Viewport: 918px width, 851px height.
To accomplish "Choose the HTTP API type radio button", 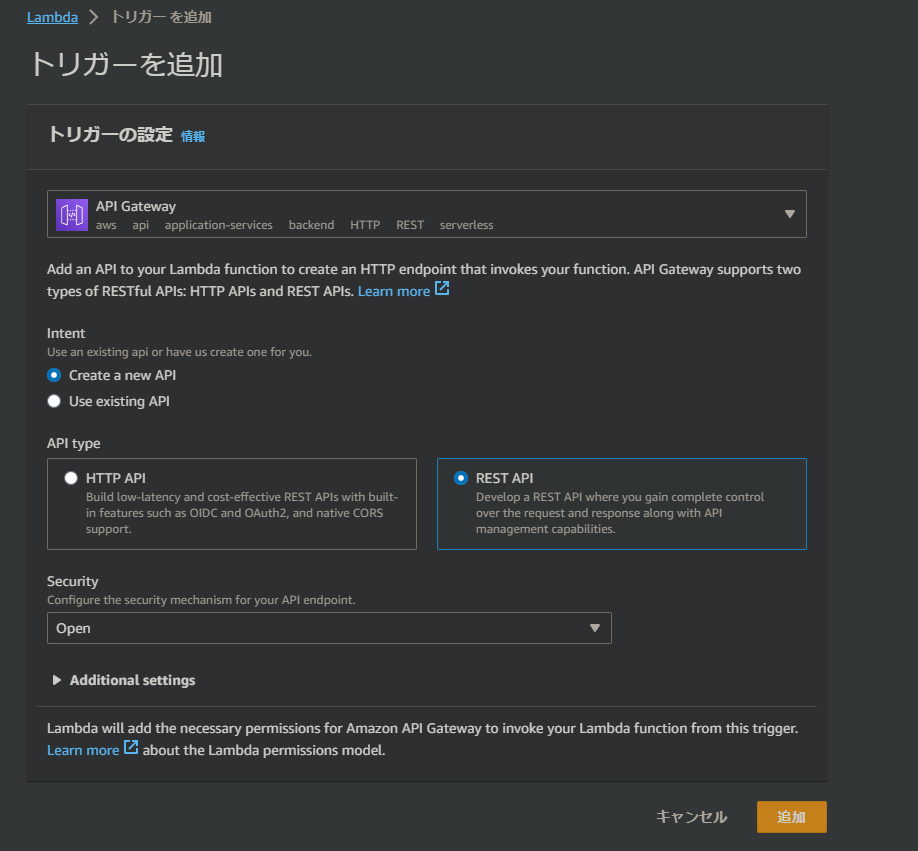I will click(x=71, y=478).
